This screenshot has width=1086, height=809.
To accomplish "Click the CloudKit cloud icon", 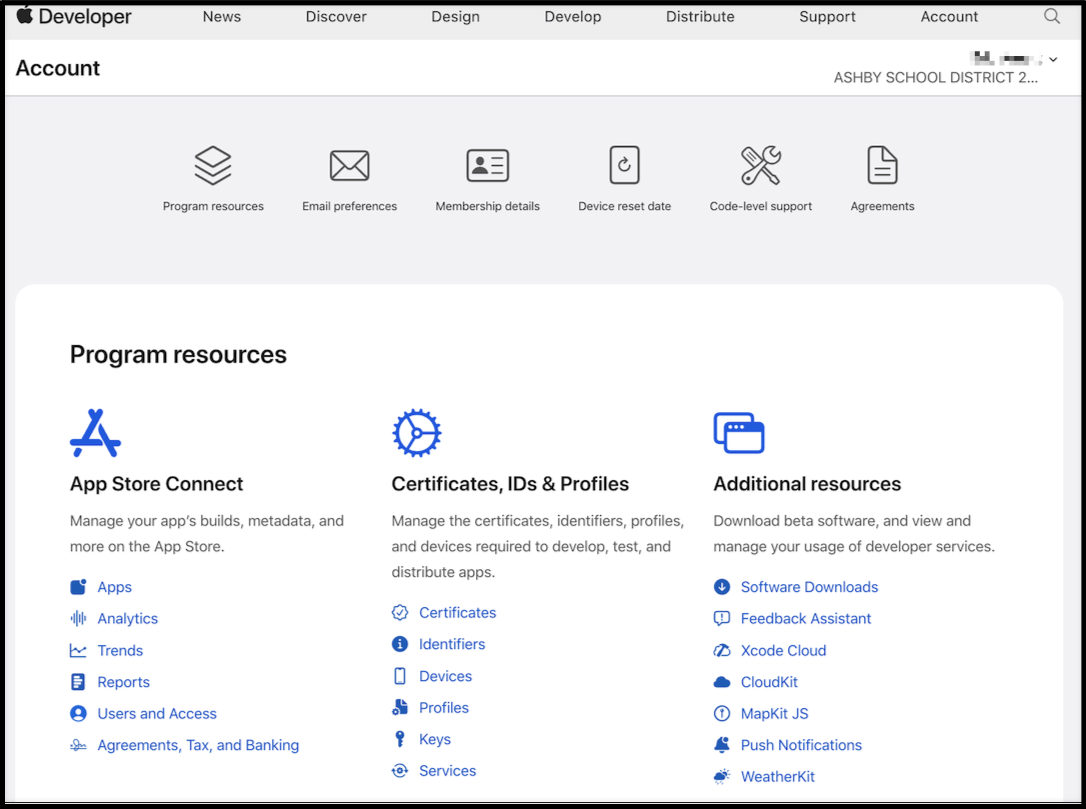I will (x=722, y=682).
